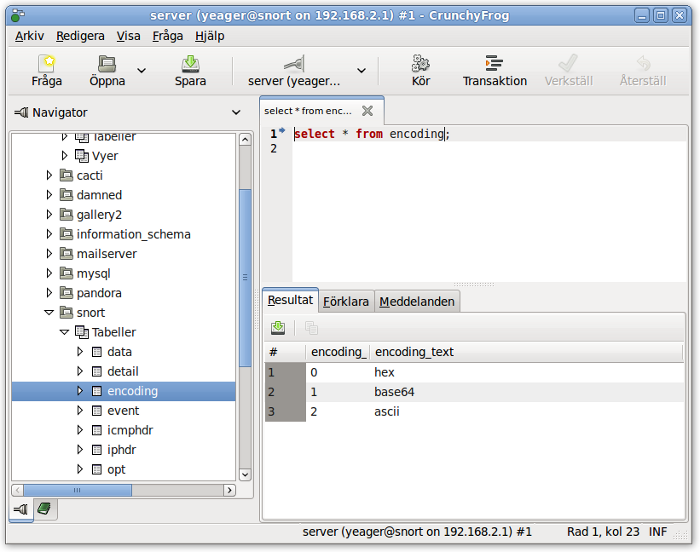This screenshot has width=700, height=552.
Task: Select the icmphdr table in the tree
Action: [x=130, y=430]
